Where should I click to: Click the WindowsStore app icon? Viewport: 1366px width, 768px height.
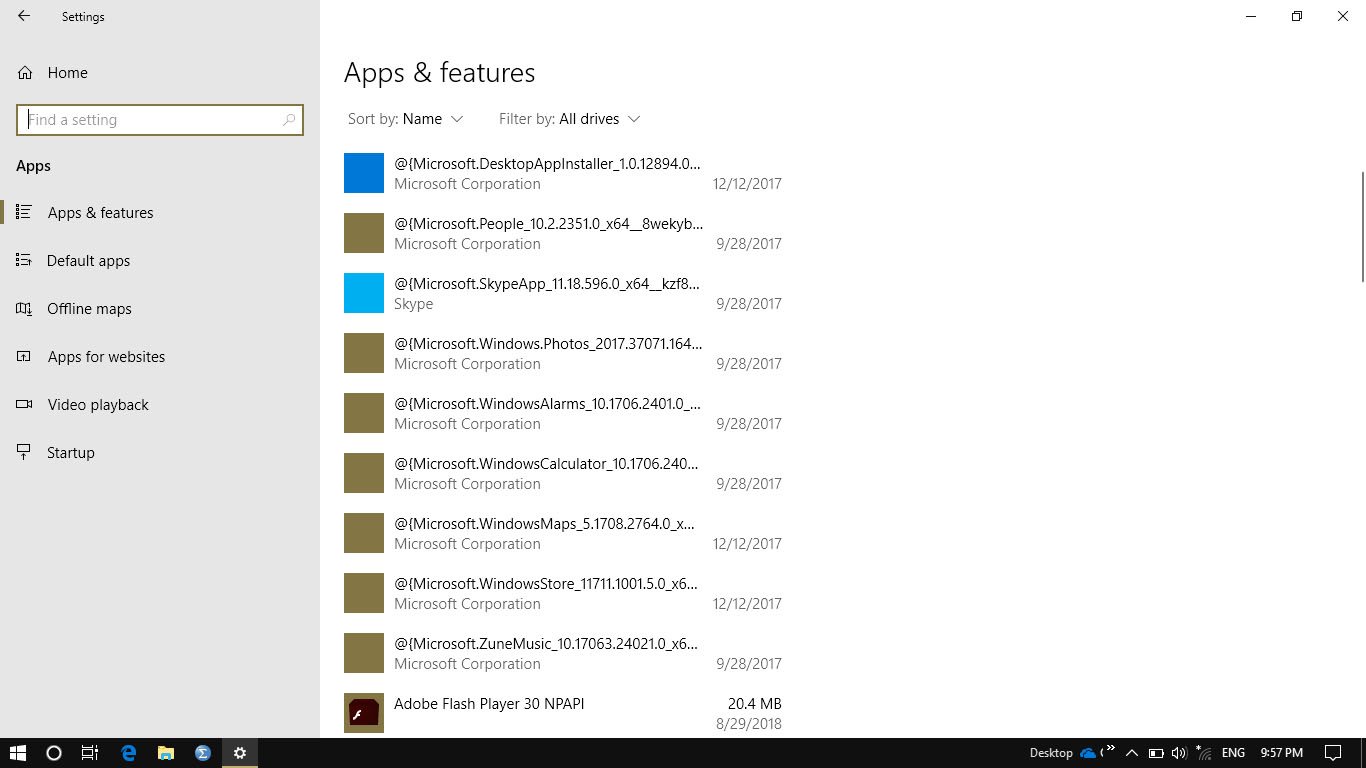[x=364, y=593]
